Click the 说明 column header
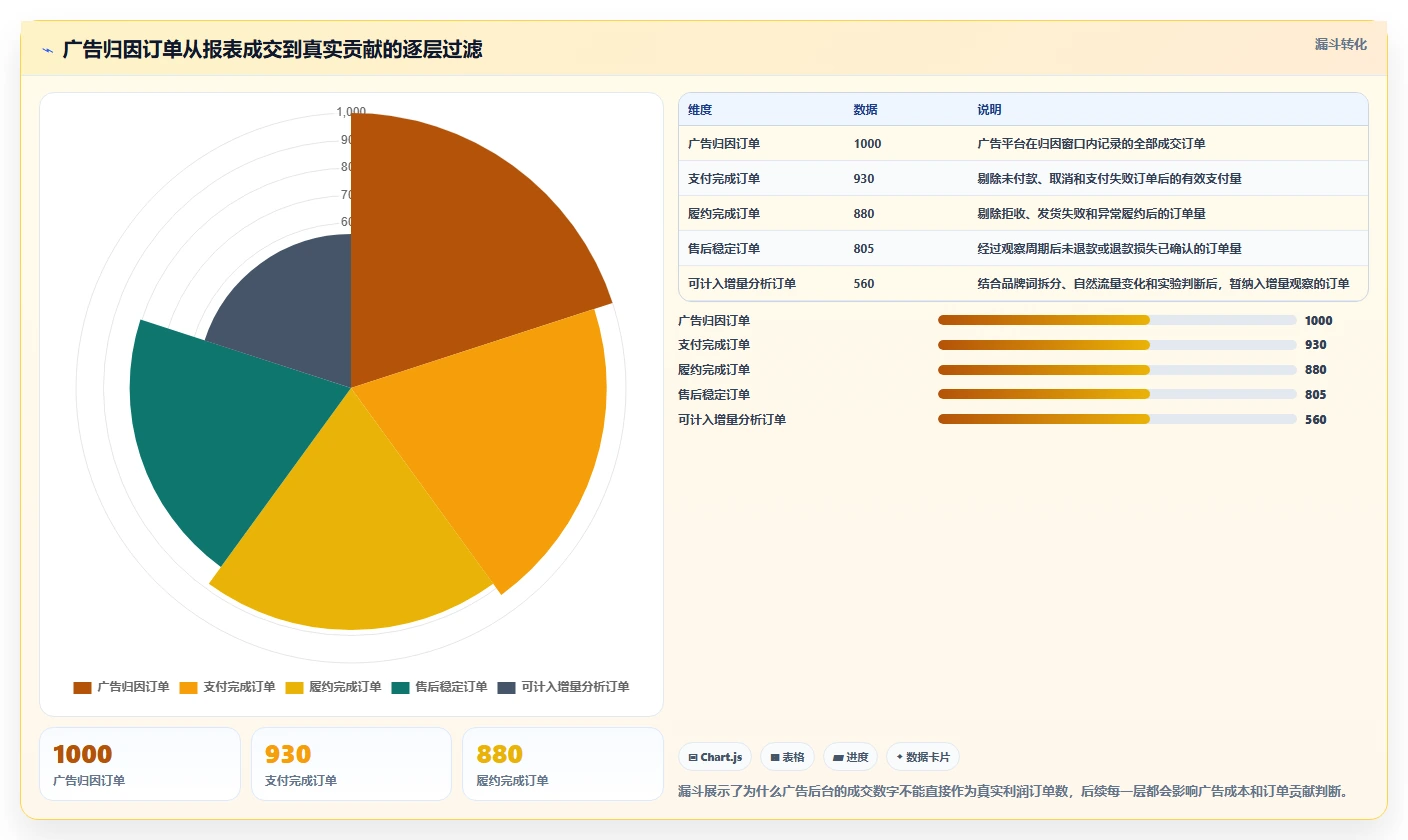Viewport: 1408px width, 840px height. 990,110
